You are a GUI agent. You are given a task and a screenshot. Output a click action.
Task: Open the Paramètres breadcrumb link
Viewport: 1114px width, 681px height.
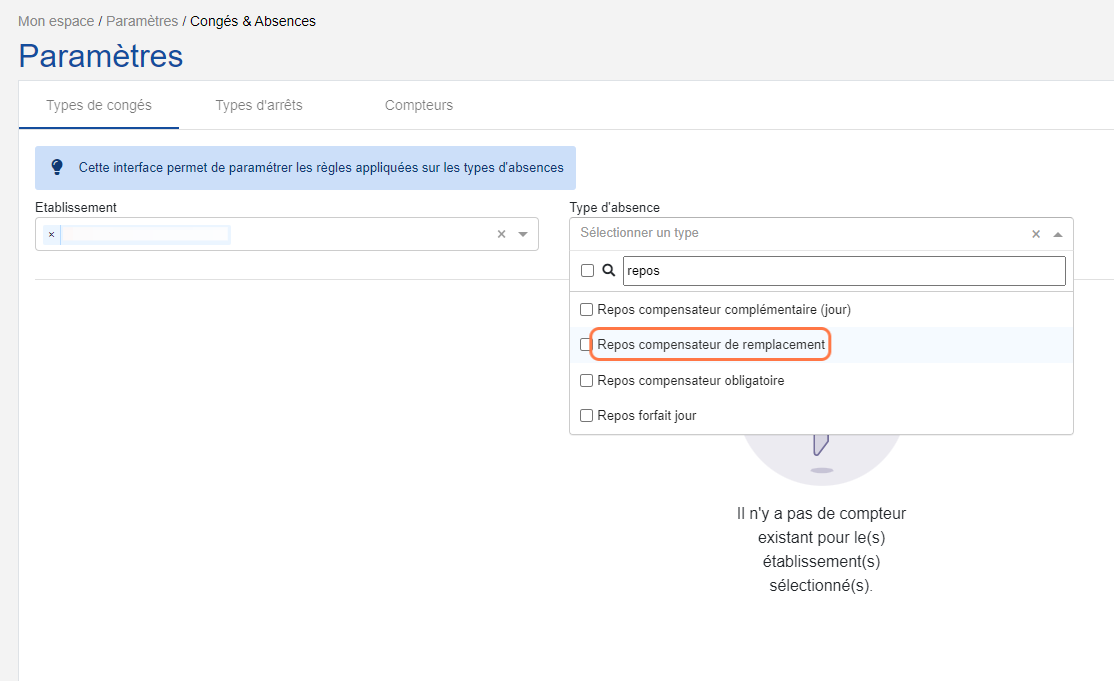point(142,21)
